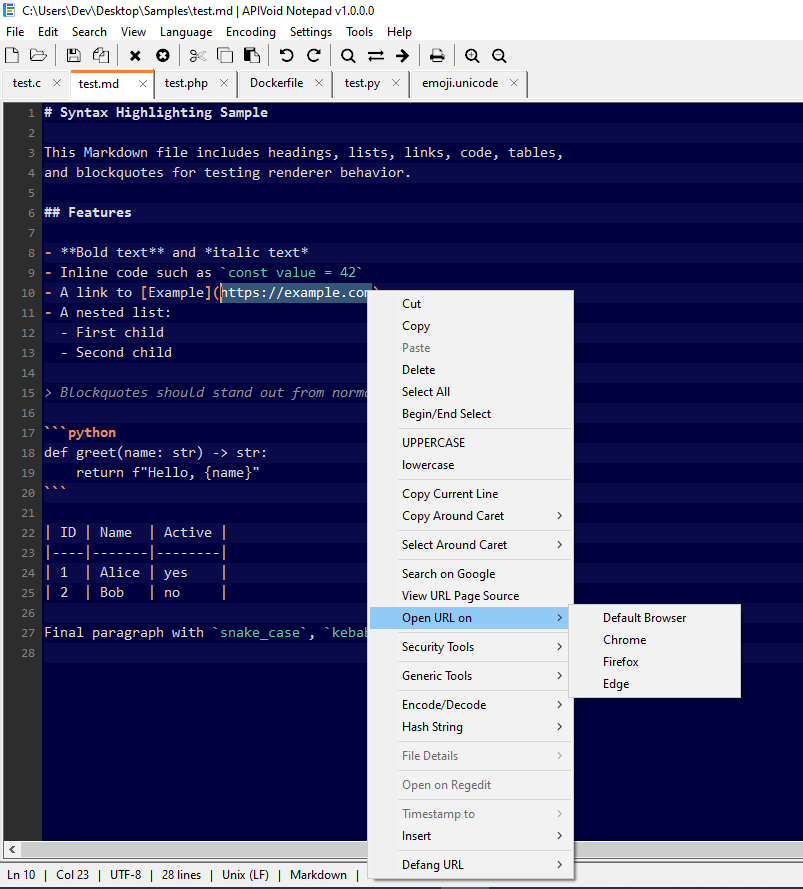The image size is (803, 889).
Task: Expand the Generic Tools submenu
Action: pos(471,676)
